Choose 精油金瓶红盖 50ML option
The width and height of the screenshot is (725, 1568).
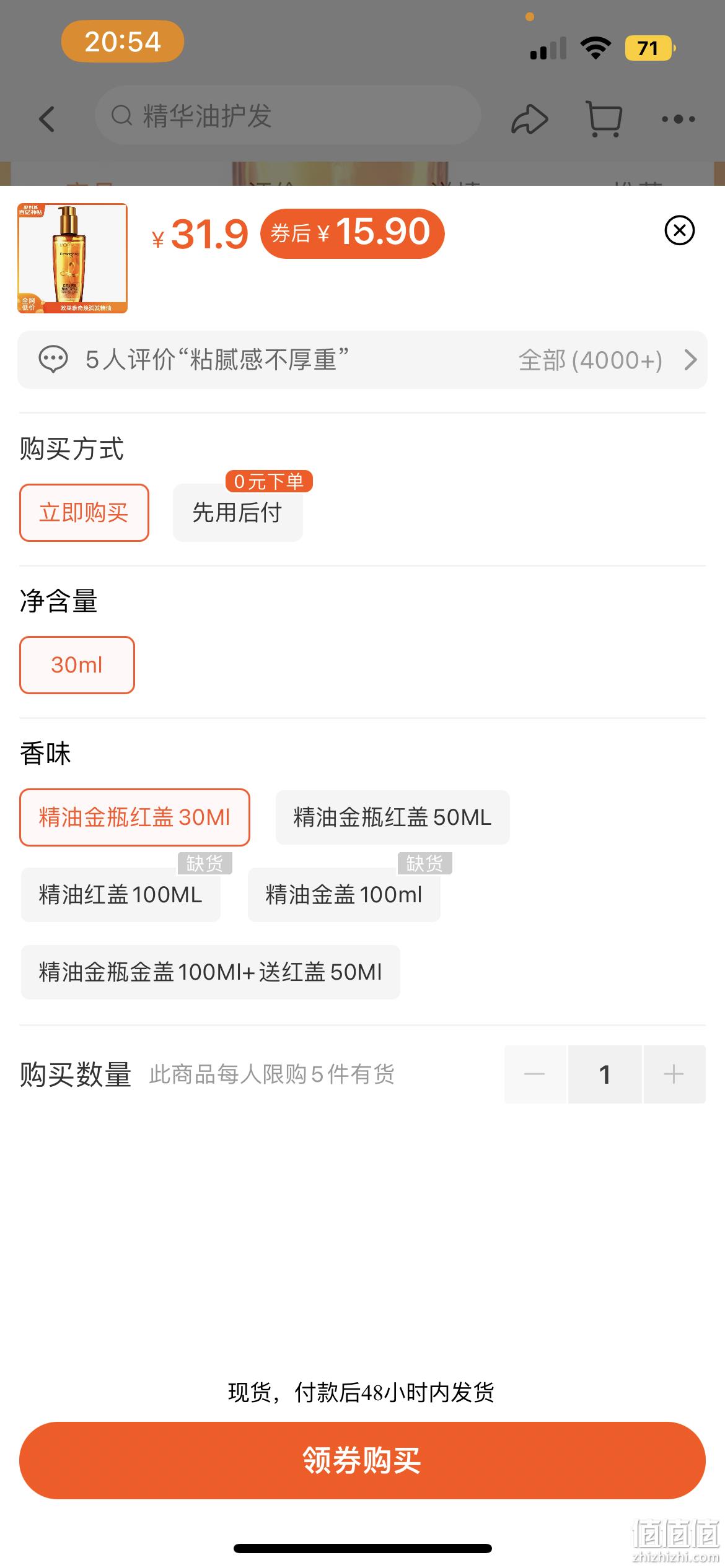393,817
